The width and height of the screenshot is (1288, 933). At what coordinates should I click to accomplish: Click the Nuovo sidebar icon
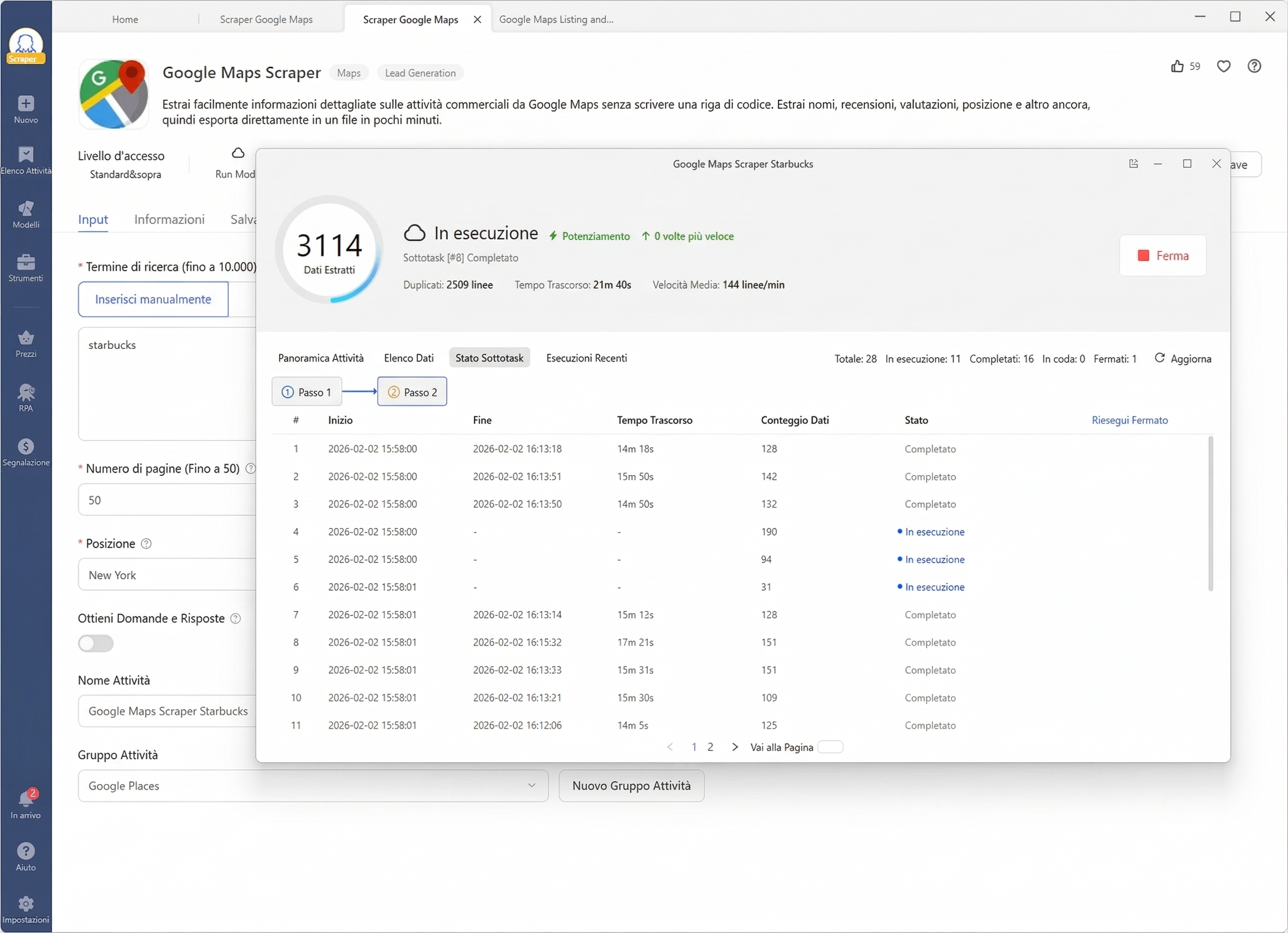click(x=25, y=110)
